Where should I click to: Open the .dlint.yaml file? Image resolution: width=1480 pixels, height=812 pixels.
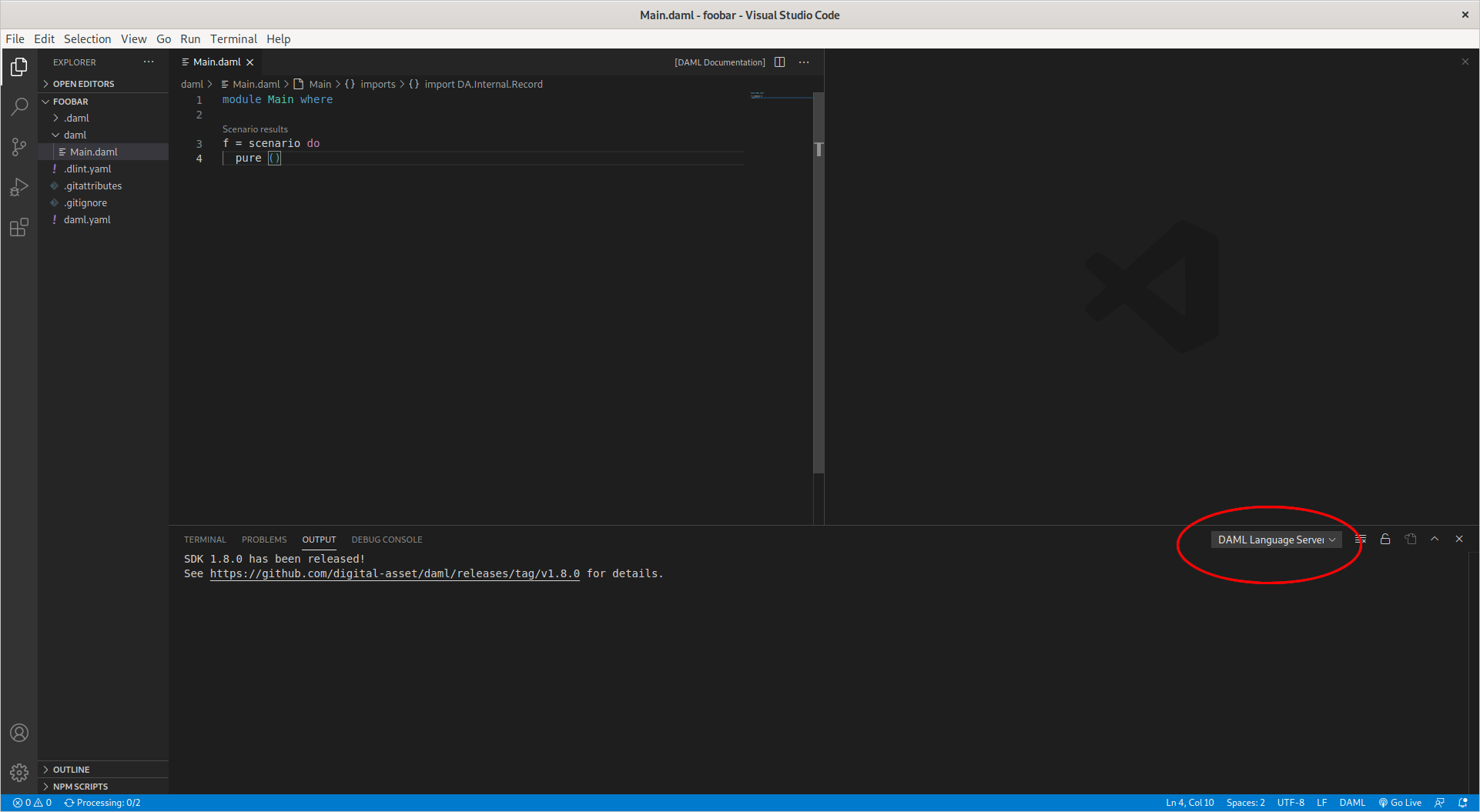click(103, 169)
